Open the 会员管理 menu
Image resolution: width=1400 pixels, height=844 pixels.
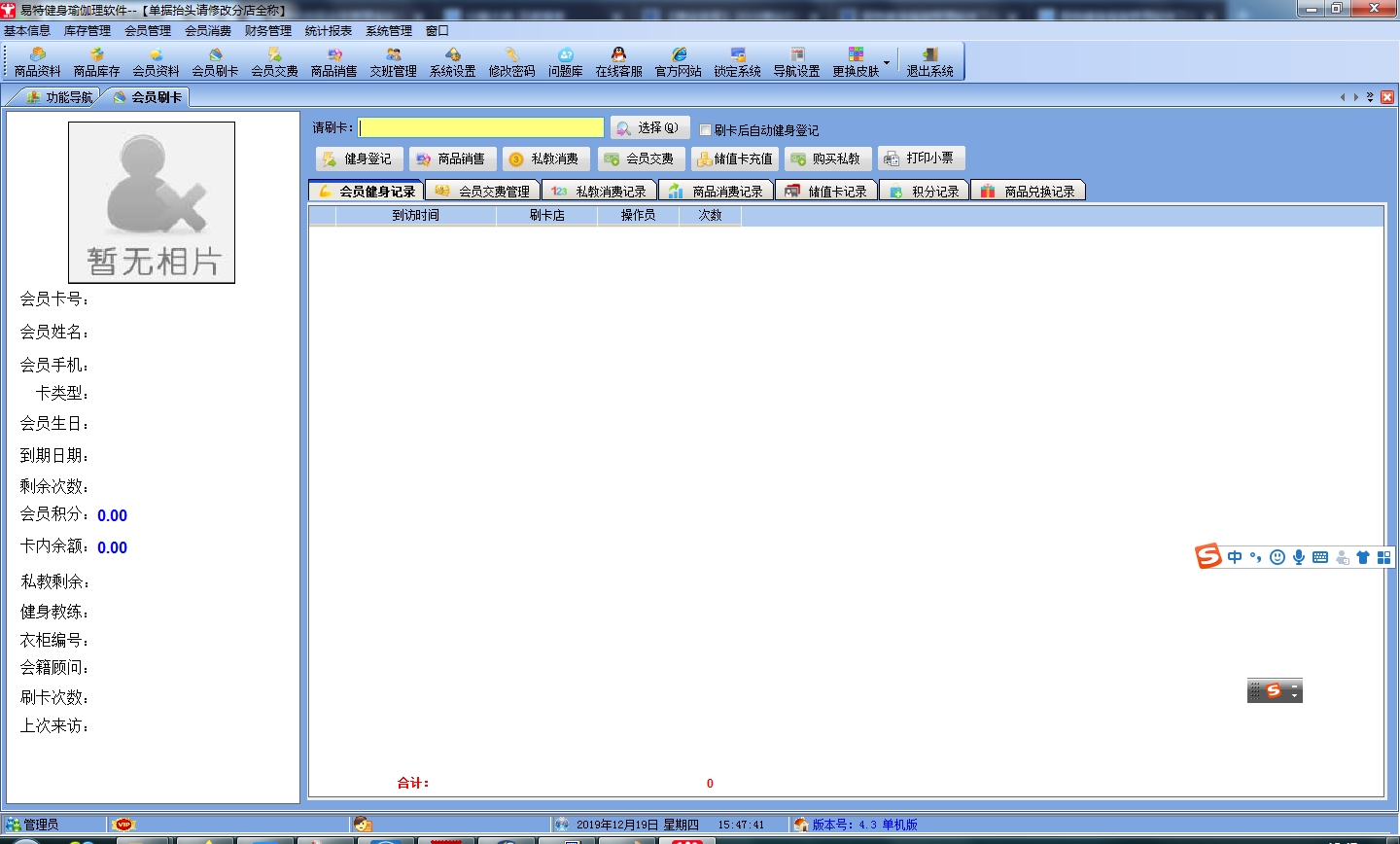(148, 31)
